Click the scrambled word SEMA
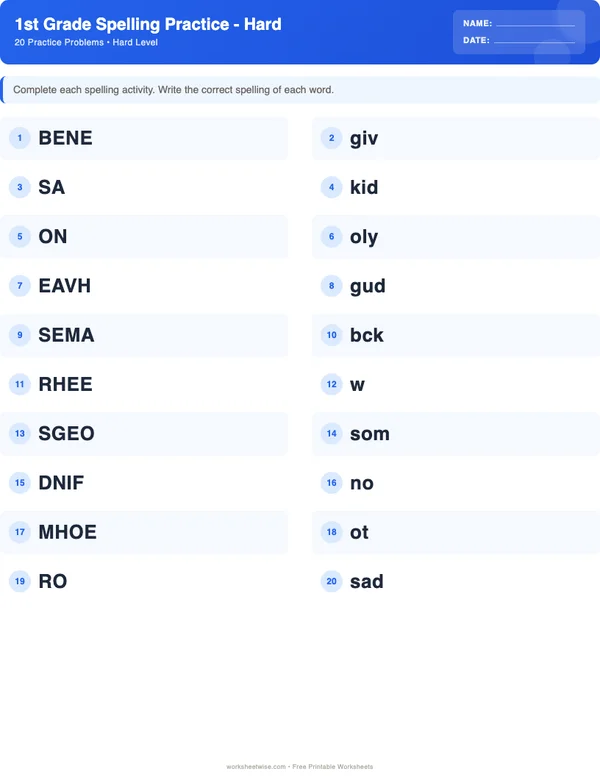The width and height of the screenshot is (600, 776). (66, 335)
